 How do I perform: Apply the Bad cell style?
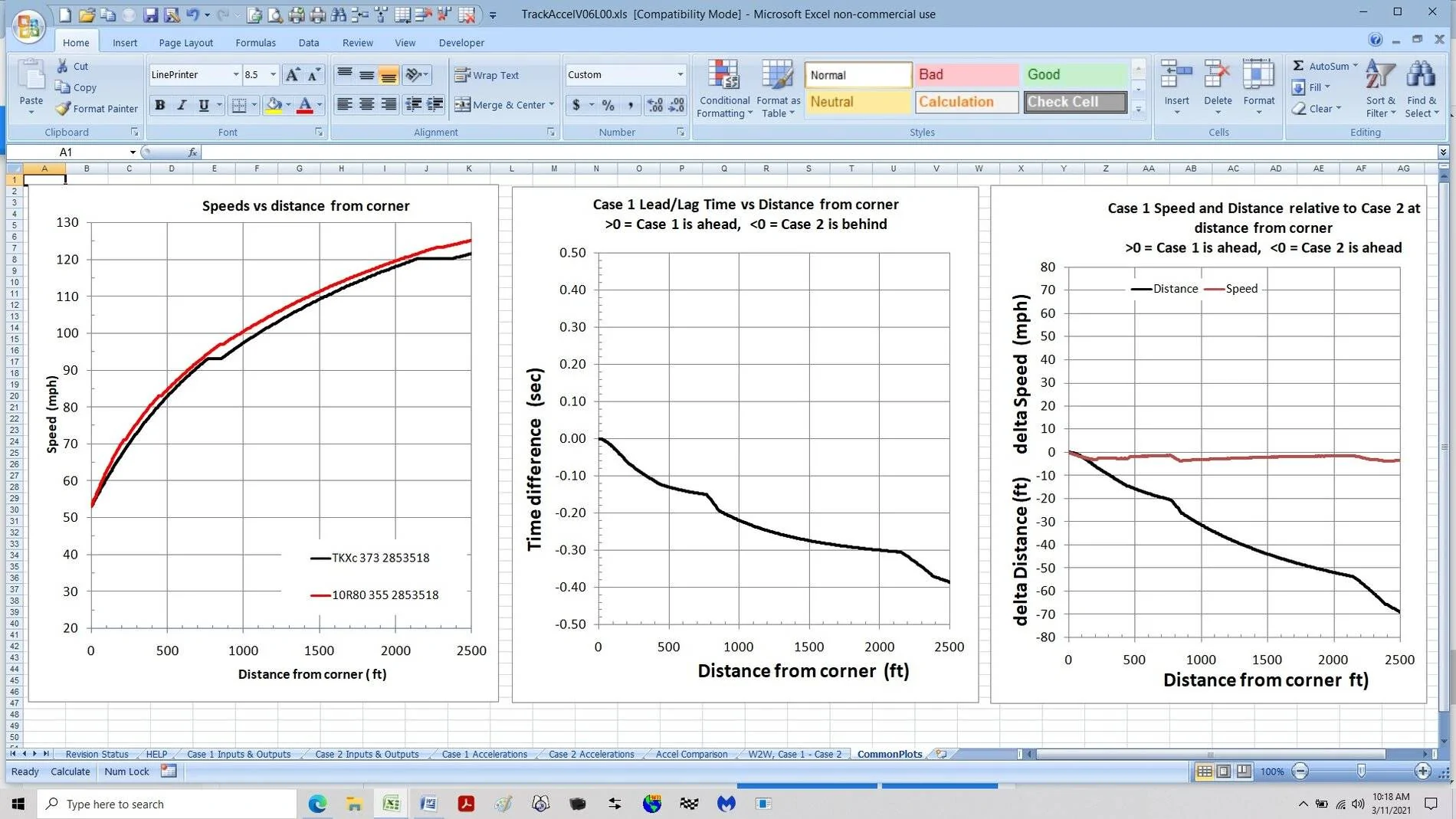[967, 74]
